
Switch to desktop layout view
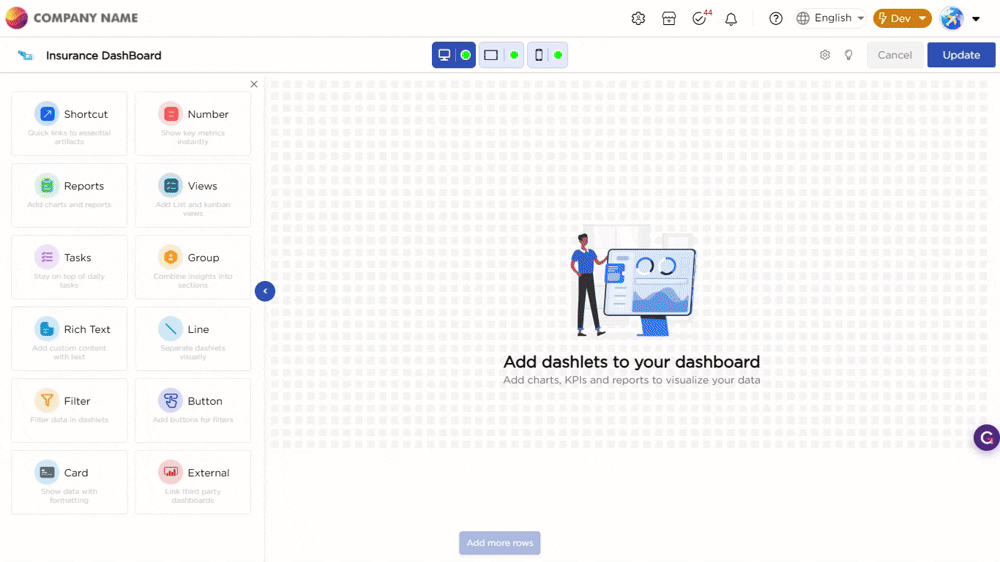click(x=445, y=55)
